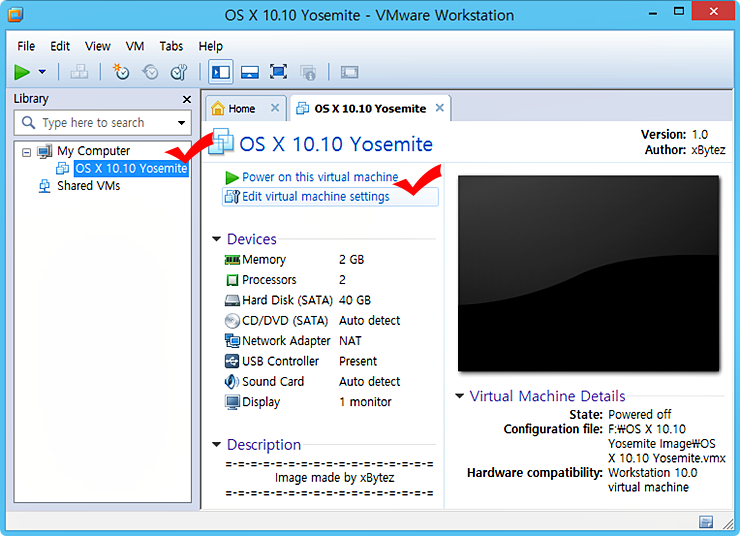Click the green Power On toolbar button
Viewport: 740px width, 536px height.
22,72
